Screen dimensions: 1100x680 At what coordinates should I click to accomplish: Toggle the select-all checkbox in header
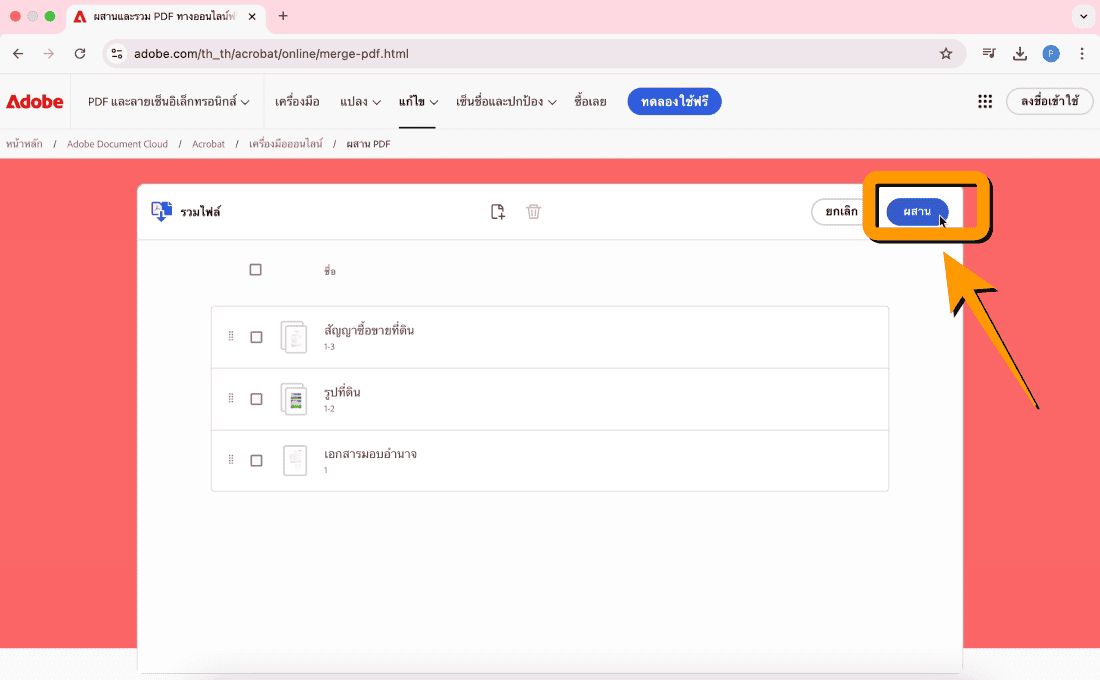pos(255,270)
